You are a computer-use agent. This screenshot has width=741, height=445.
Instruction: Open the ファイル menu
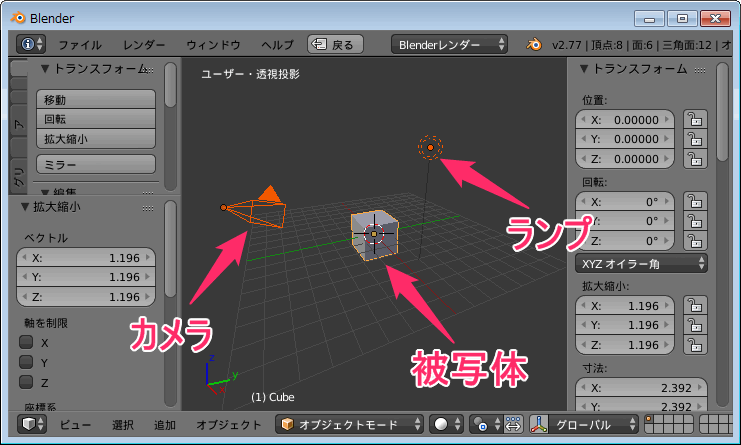80,45
